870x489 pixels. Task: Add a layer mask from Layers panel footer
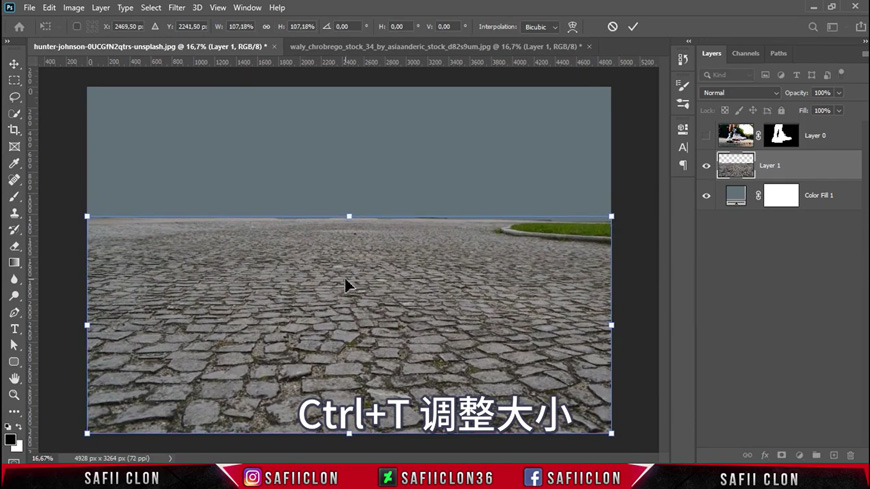(782, 455)
